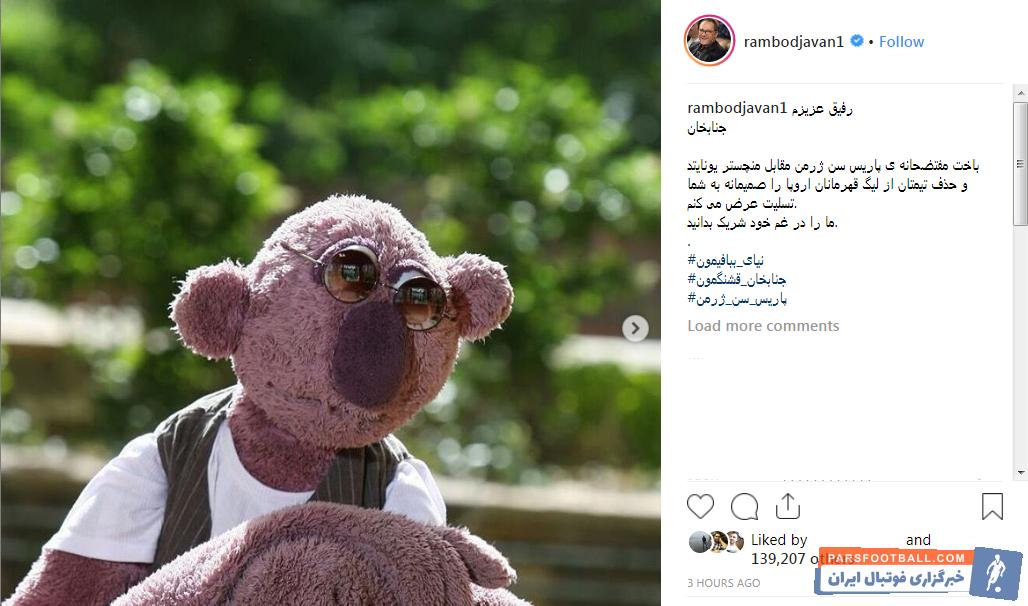The height and width of the screenshot is (606, 1028).
Task: Advance to the next photo with the arrow
Action: point(635,328)
